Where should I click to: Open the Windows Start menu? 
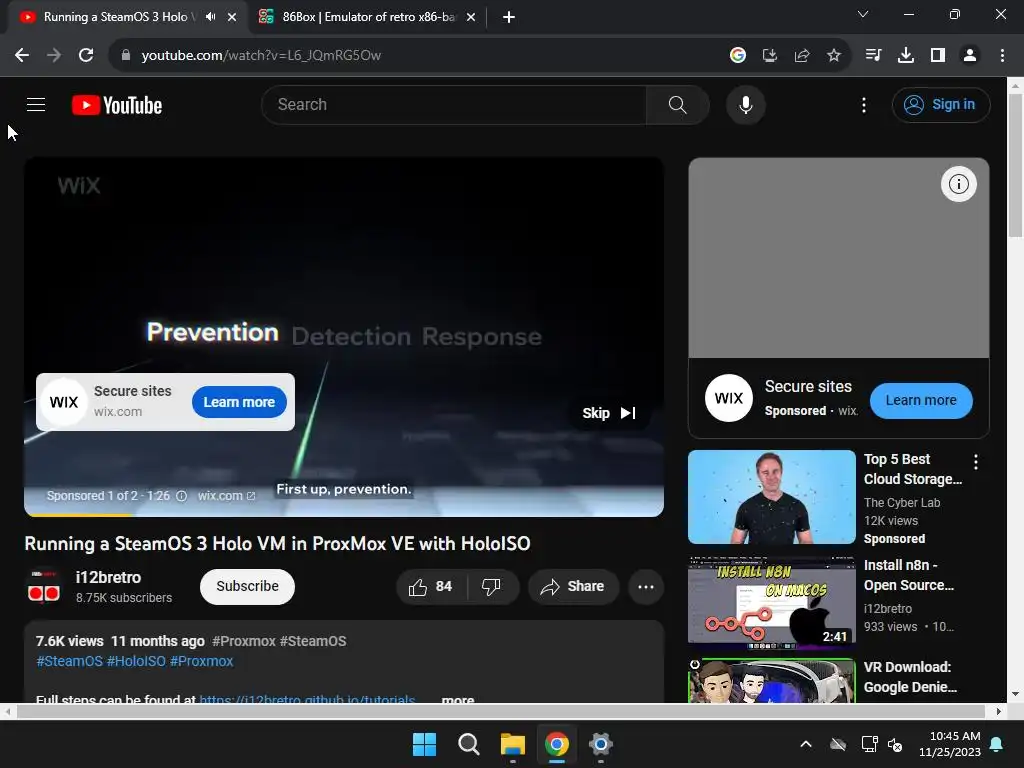424,744
